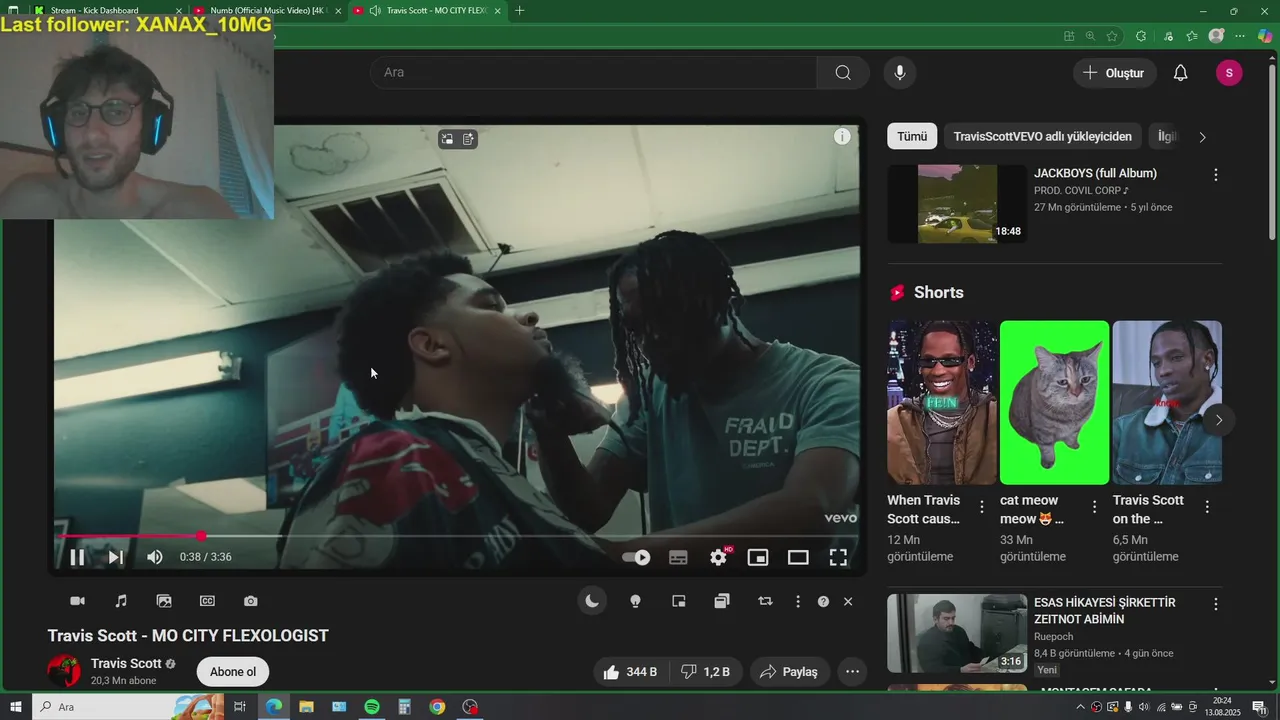The image size is (1280, 720).
Task: Open Edge Copilot icon
Action: coord(1265,36)
